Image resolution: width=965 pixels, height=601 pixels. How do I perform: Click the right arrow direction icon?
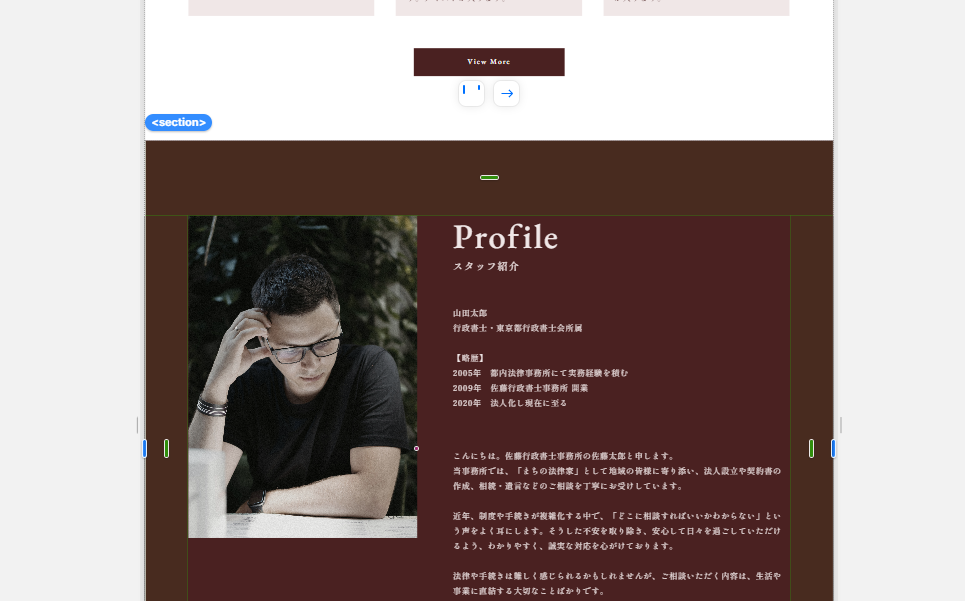pos(507,94)
